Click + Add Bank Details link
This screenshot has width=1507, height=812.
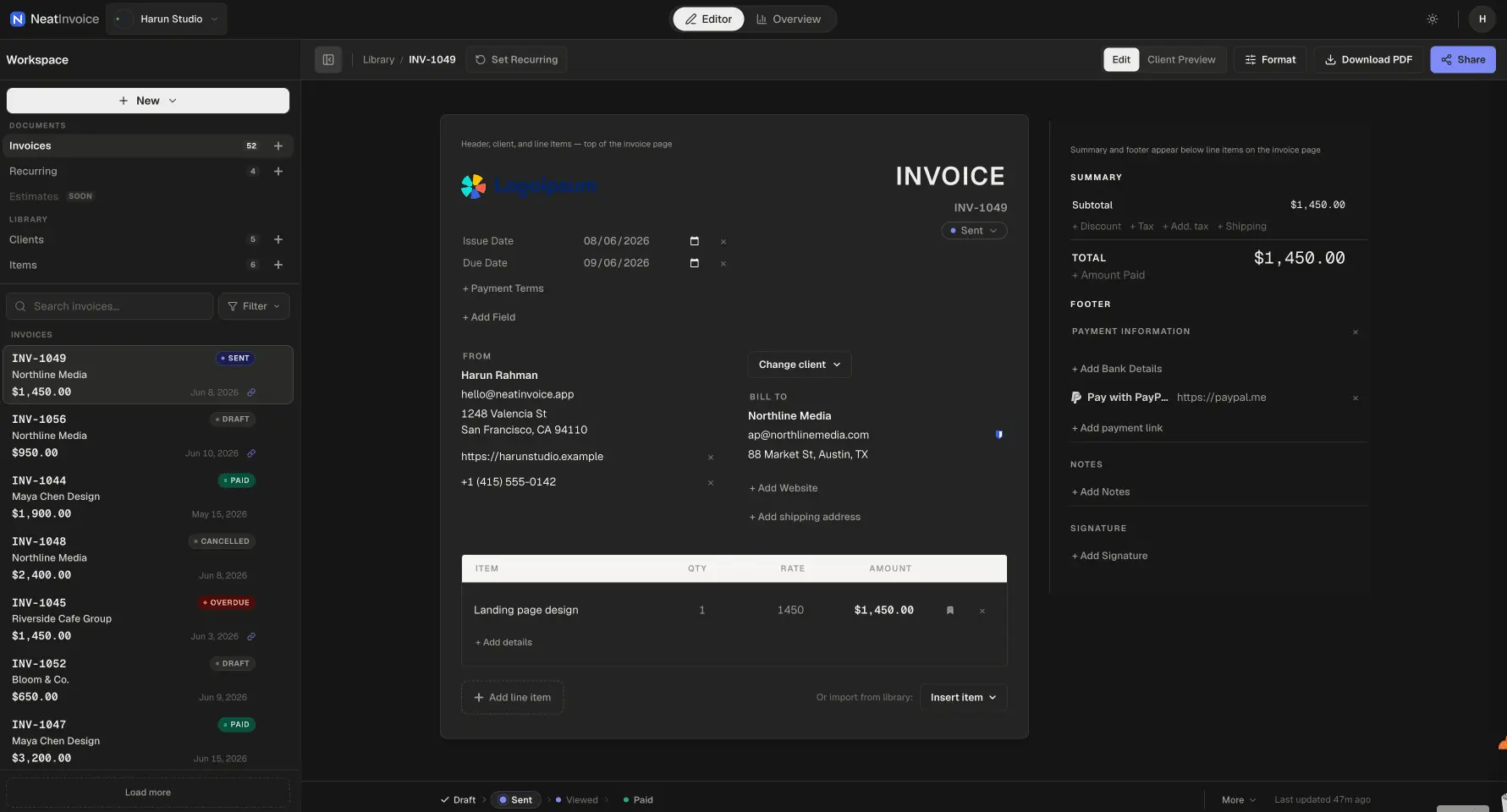(1117, 369)
